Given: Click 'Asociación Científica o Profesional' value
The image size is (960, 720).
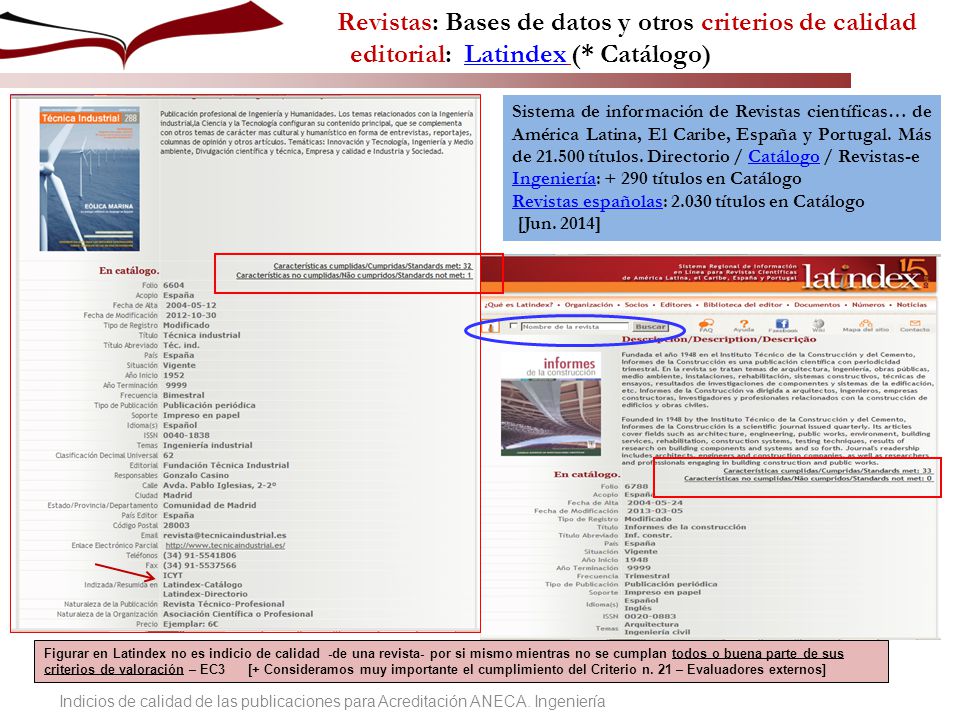Looking at the screenshot, I should click(x=238, y=614).
